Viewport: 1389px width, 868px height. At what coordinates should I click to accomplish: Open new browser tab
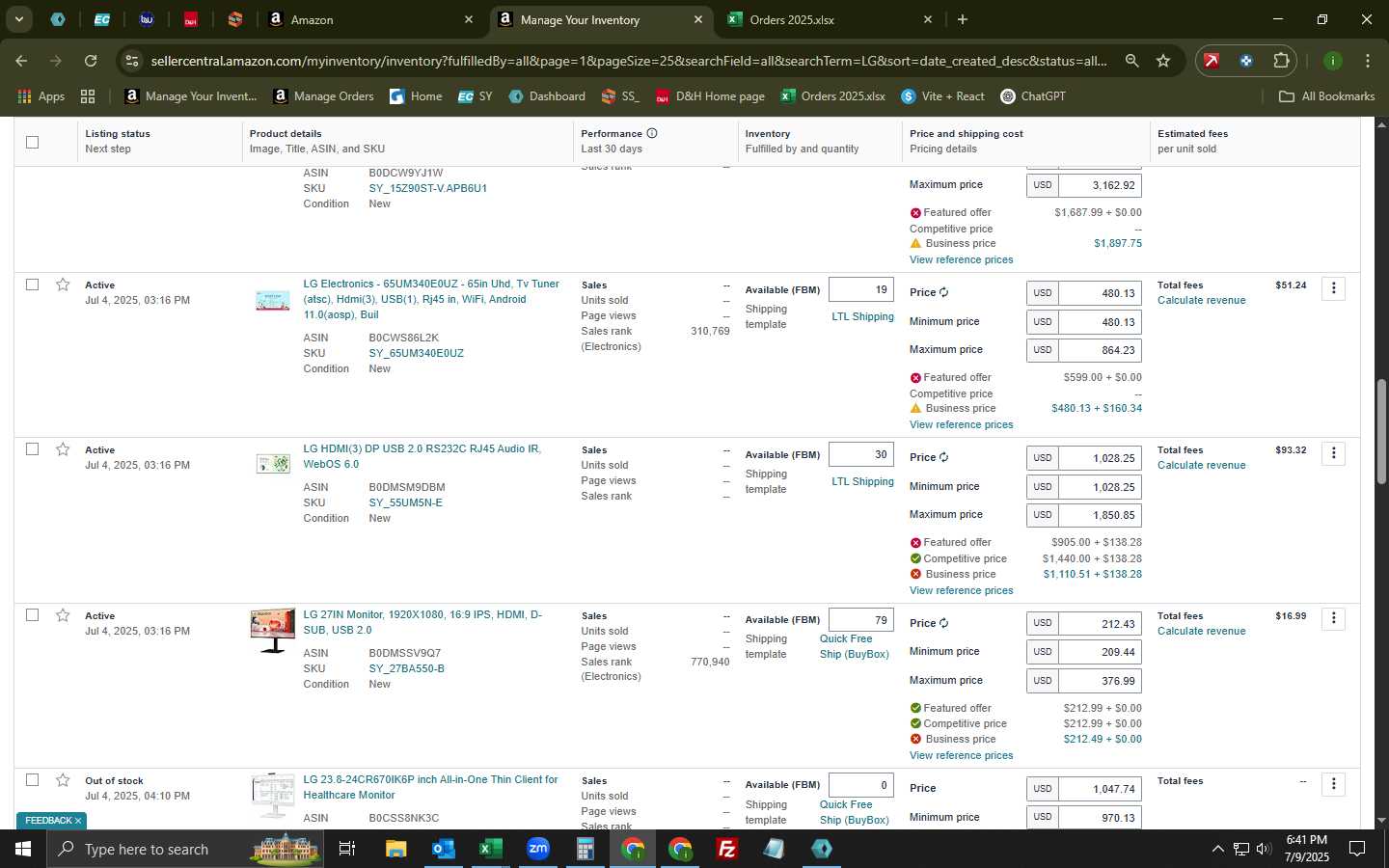point(962,19)
